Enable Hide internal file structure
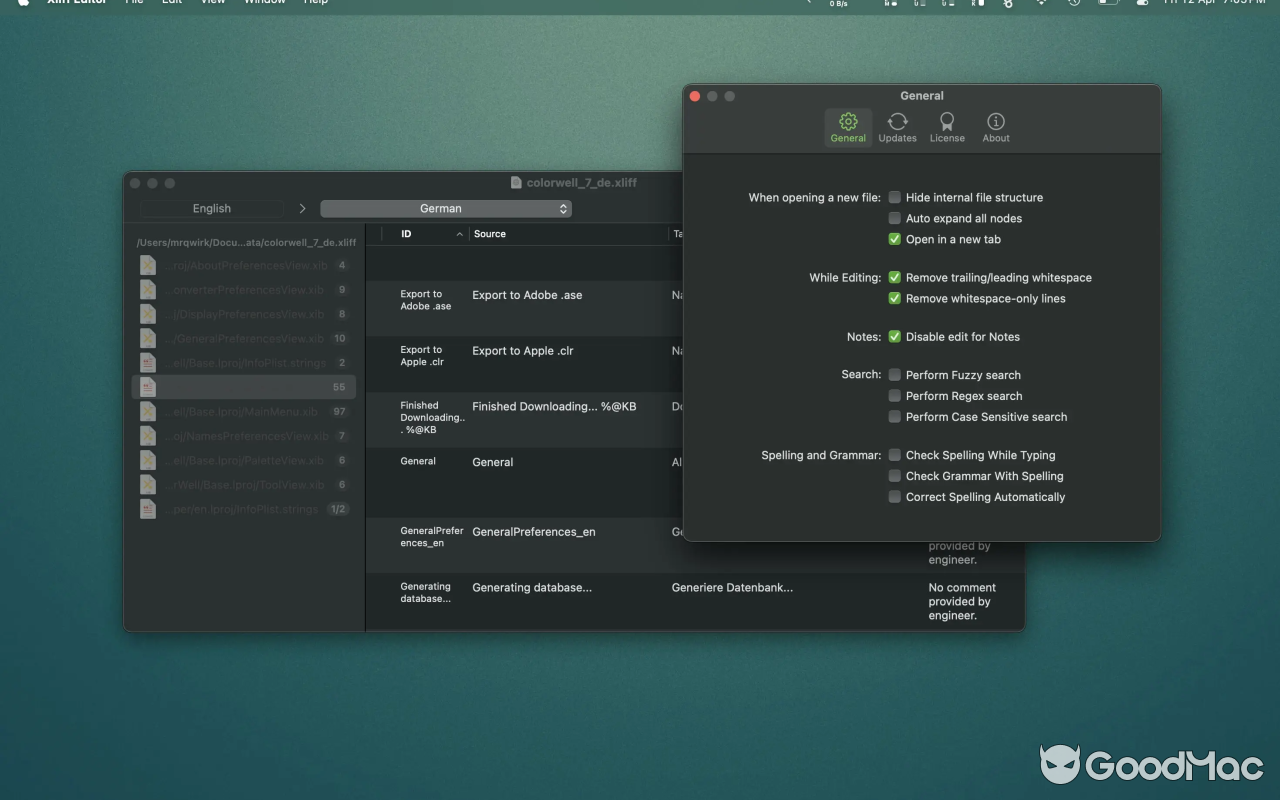The height and width of the screenshot is (800, 1280). pyautogui.click(x=893, y=197)
